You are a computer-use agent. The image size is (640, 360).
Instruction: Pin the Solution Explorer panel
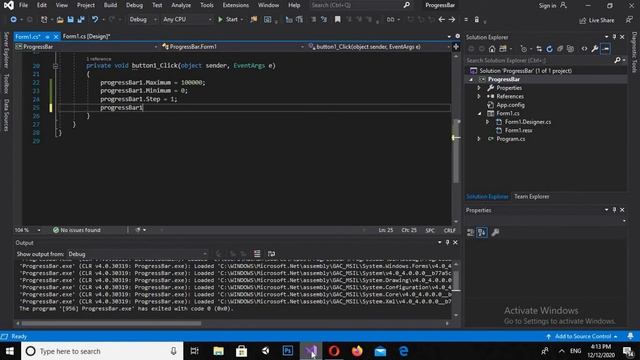tap(614, 37)
